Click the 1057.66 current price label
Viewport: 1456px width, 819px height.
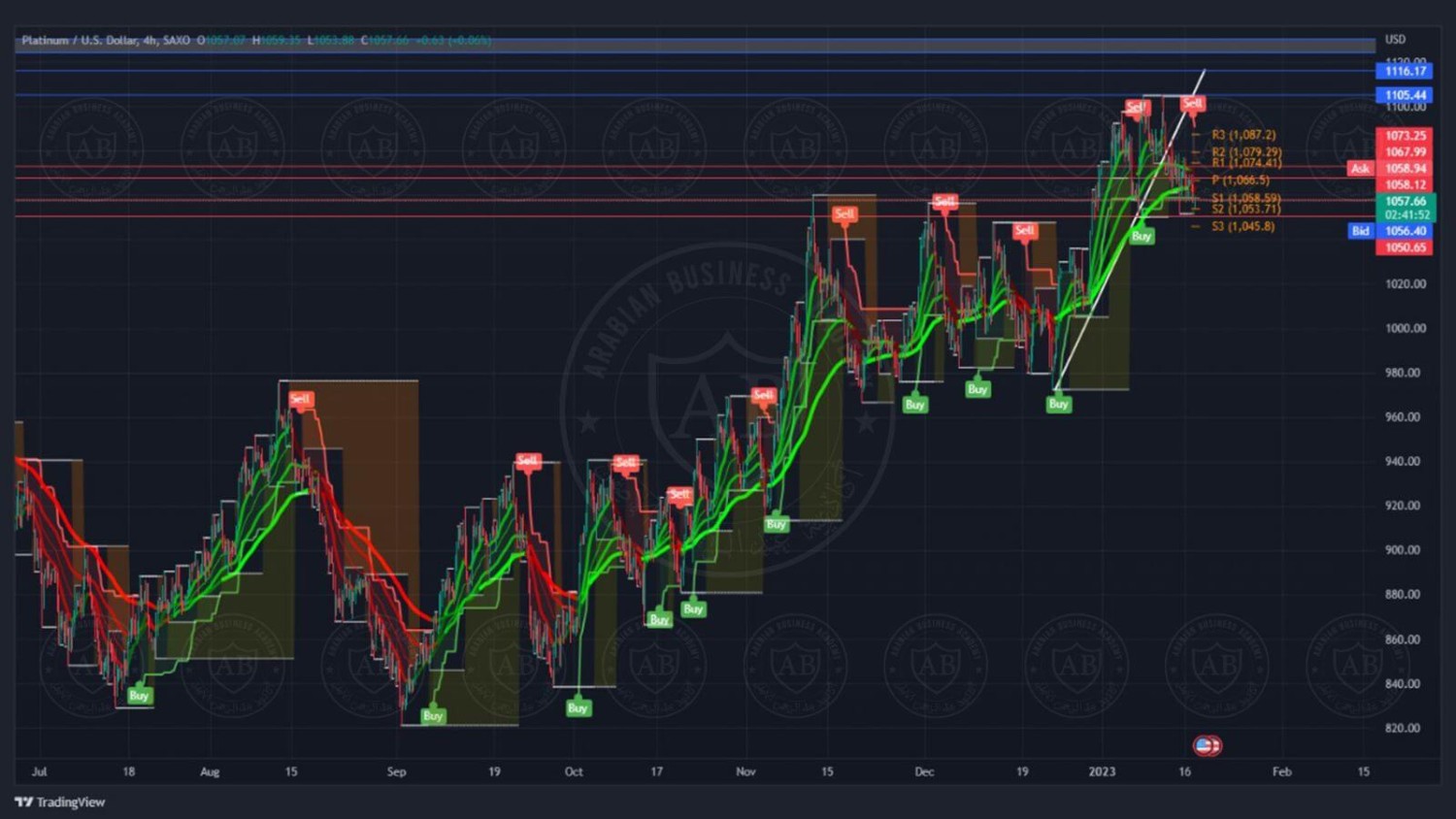(x=1405, y=201)
